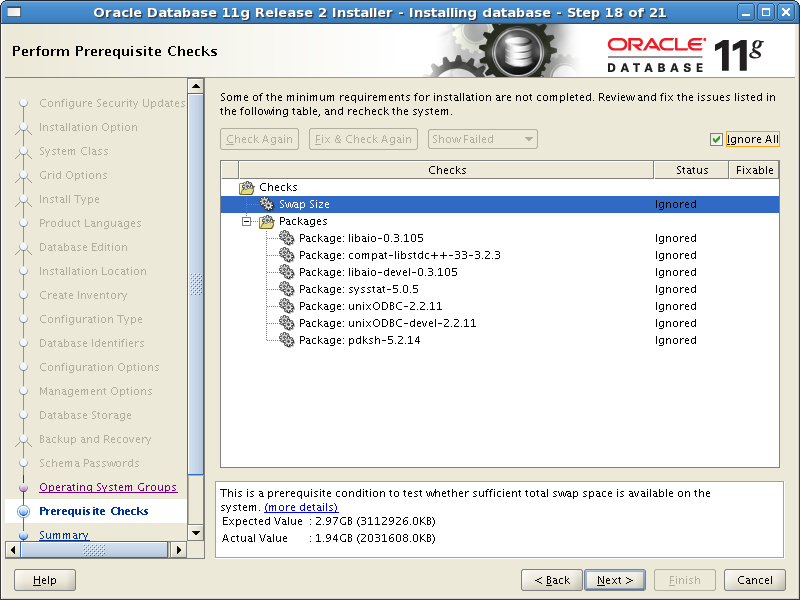Click the vertical scrollbar thumb in step list
This screenshot has width=800, height=600.
pos(196,284)
